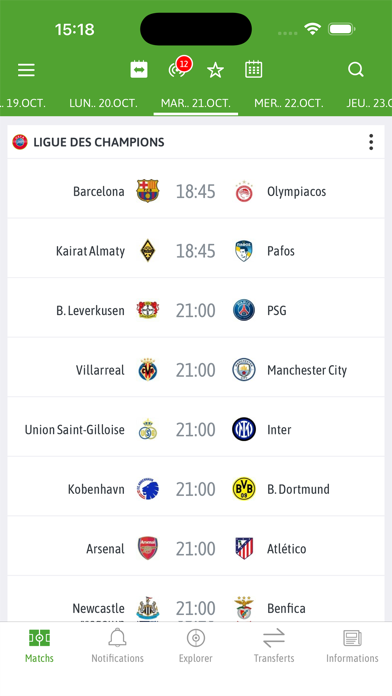Open the search magnifier
Image resolution: width=392 pixels, height=696 pixels.
pyautogui.click(x=356, y=69)
